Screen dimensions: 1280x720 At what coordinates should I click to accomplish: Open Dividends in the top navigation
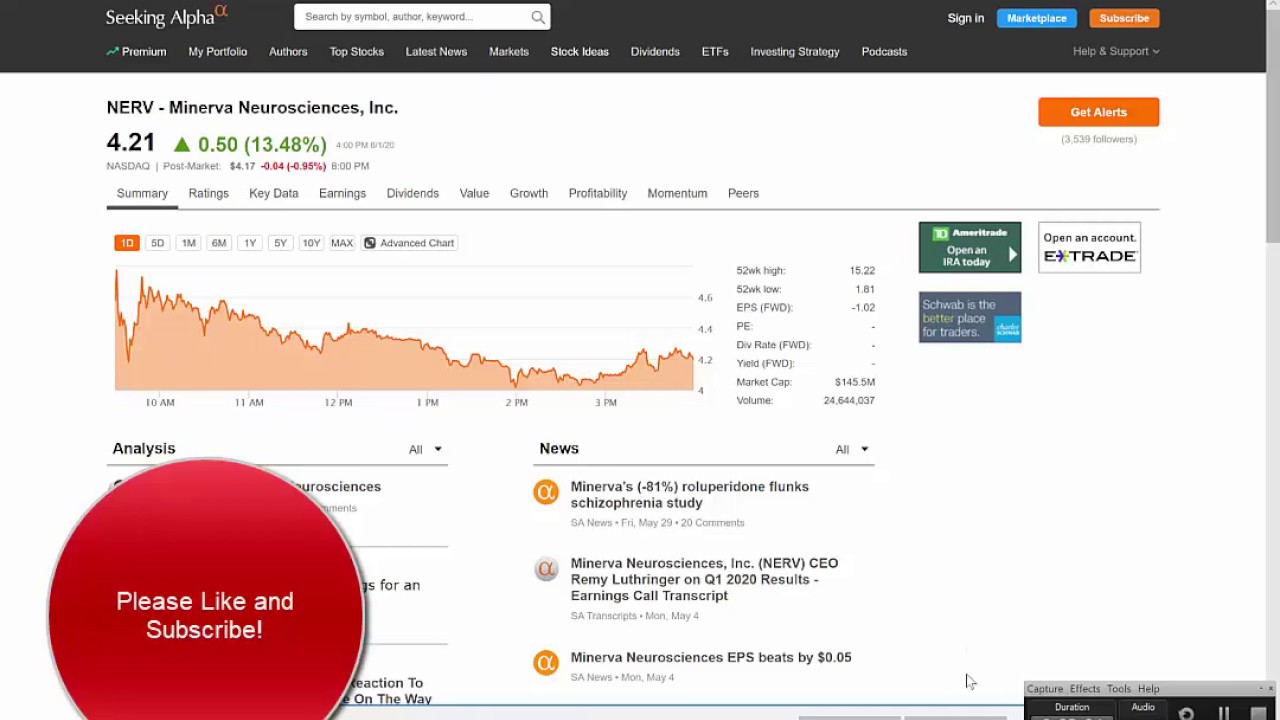(x=655, y=52)
